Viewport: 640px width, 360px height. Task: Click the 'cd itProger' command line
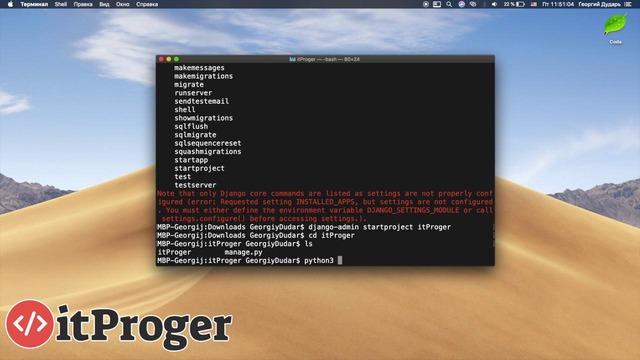tap(331, 236)
